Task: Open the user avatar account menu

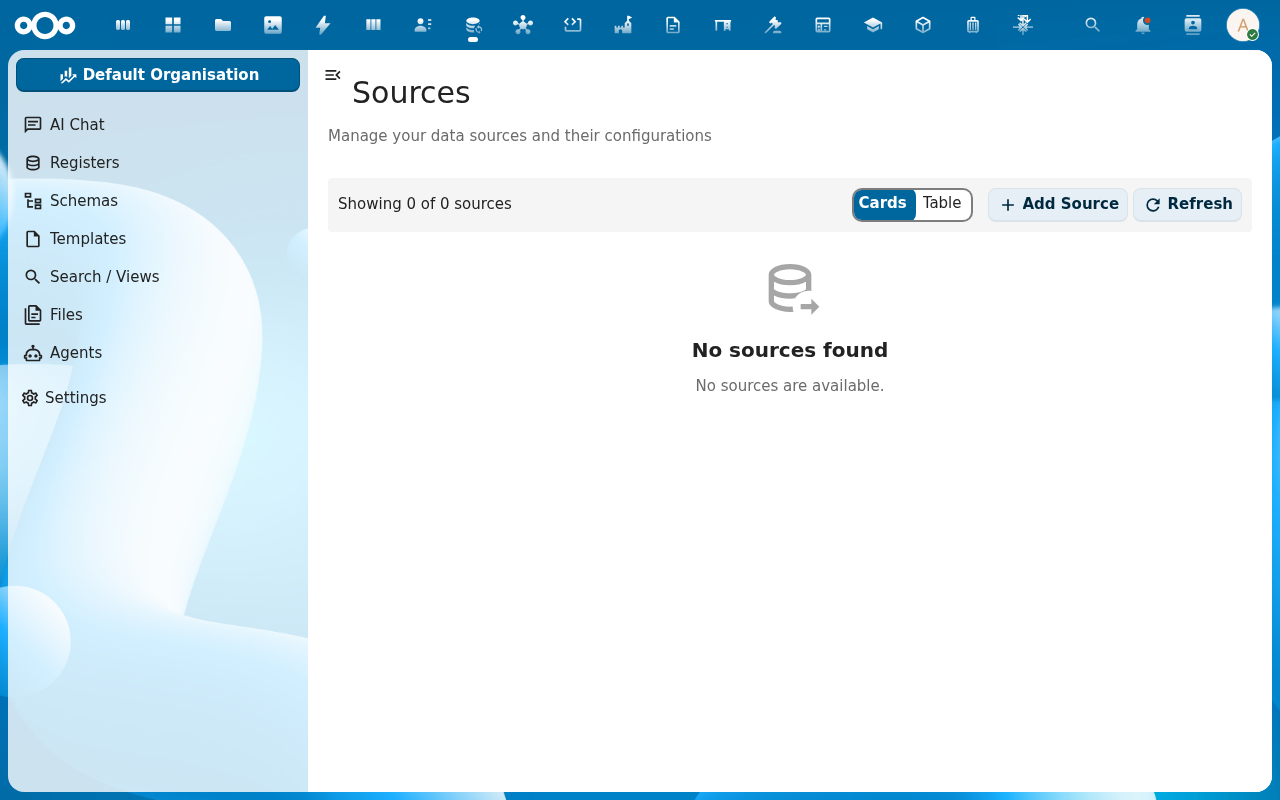Action: click(x=1243, y=25)
